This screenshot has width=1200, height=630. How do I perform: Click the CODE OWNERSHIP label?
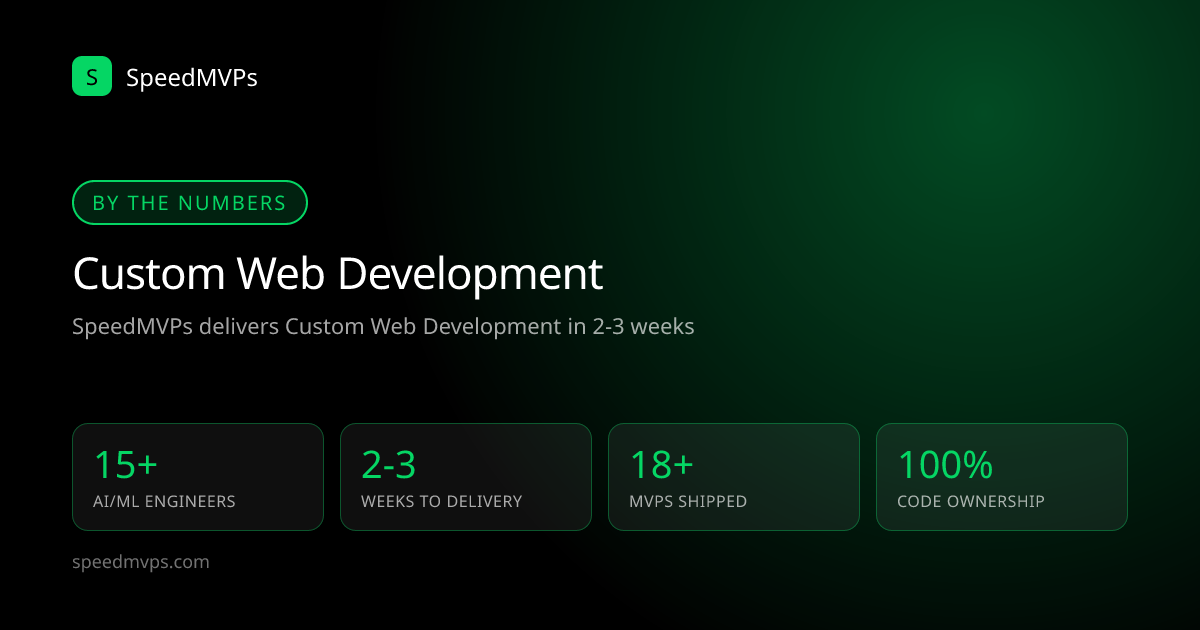tap(971, 502)
